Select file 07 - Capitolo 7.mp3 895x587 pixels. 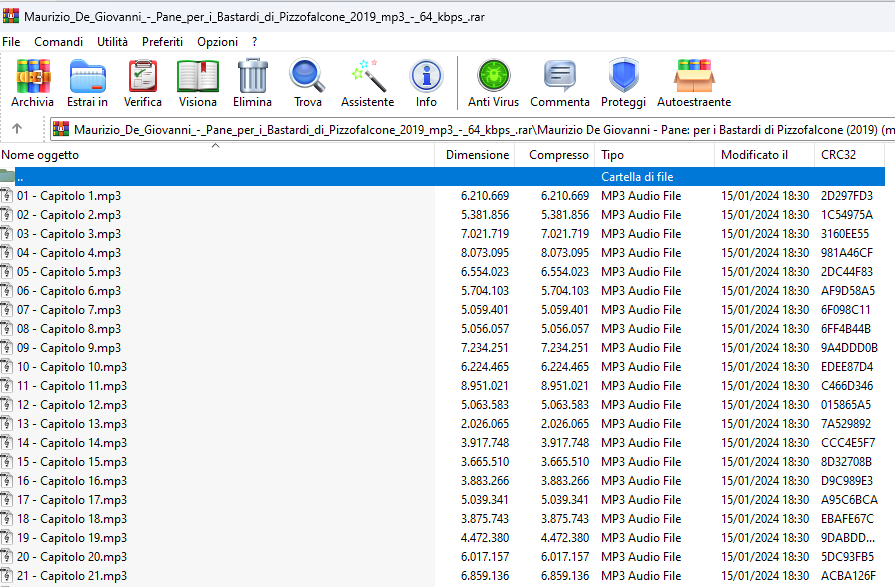442,309
